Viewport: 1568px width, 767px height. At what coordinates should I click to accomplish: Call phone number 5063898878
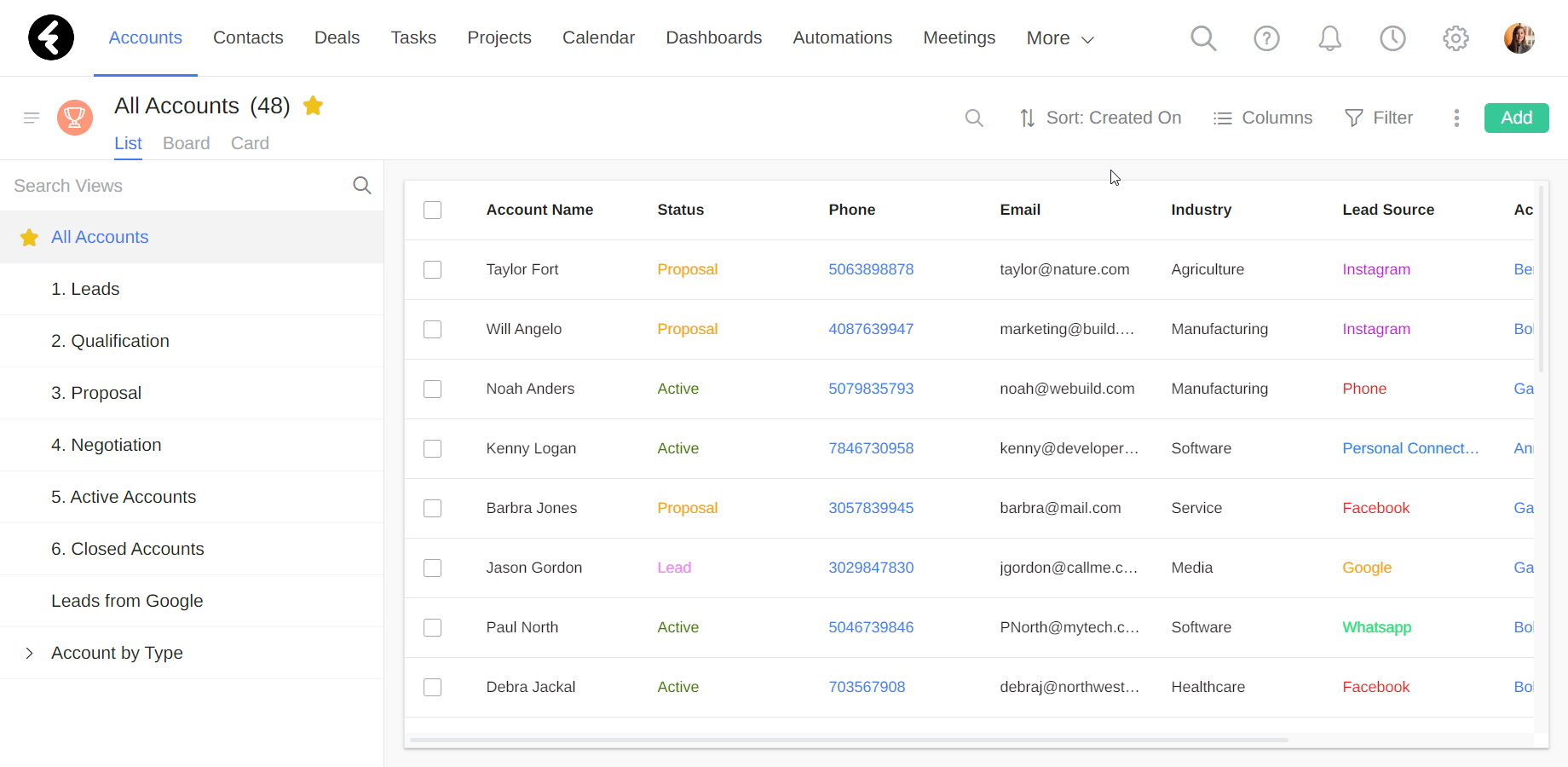[871, 269]
